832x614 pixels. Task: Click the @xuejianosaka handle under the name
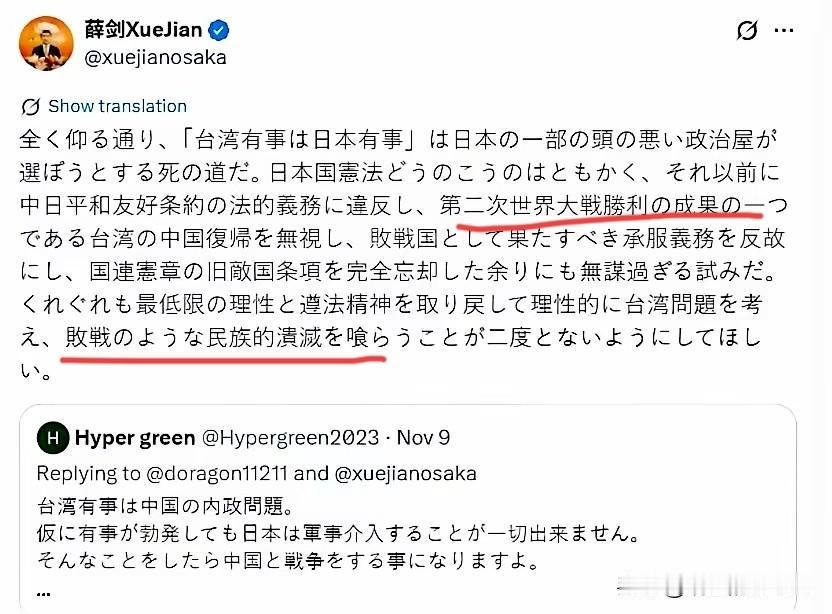point(155,57)
